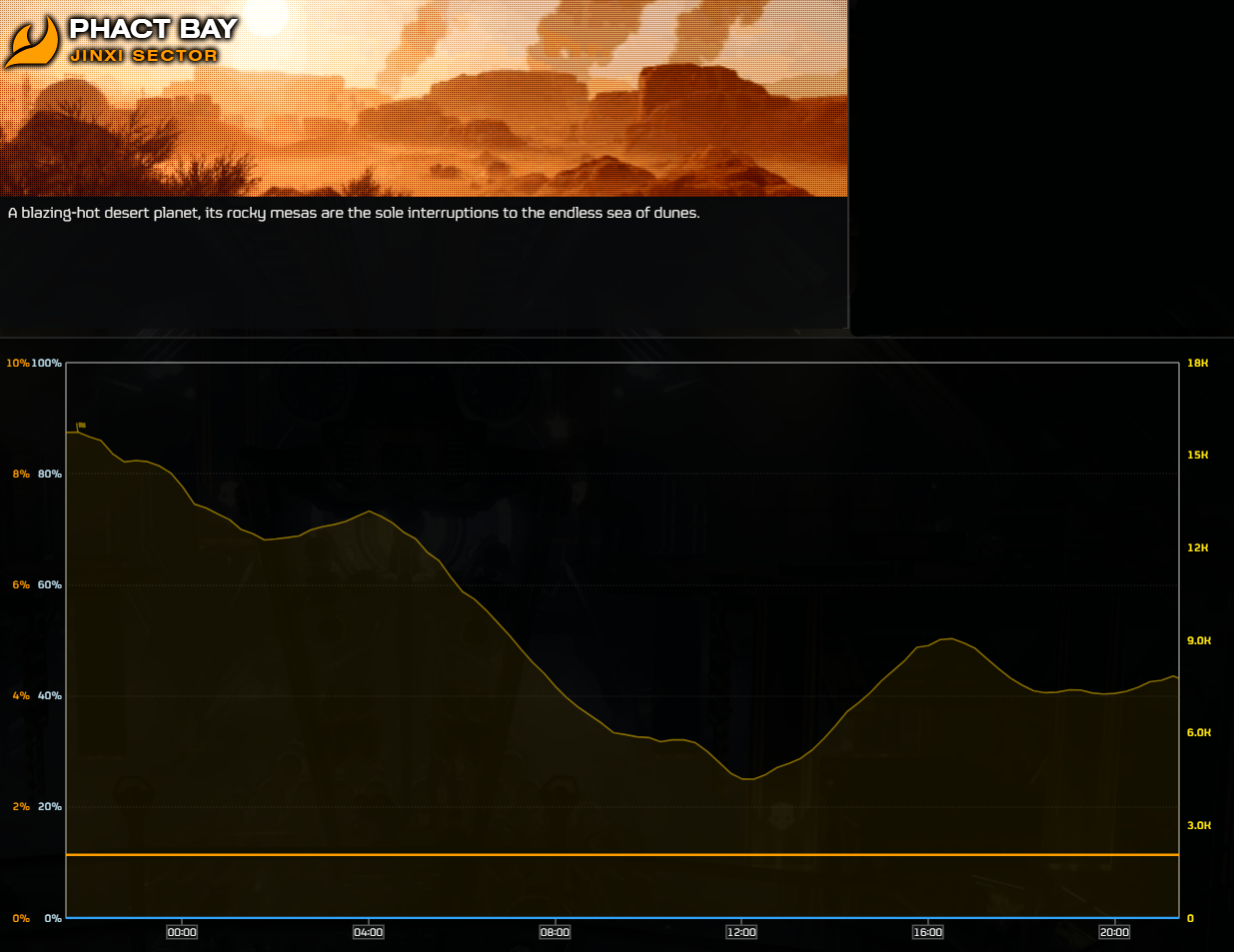Click the 20% left axis label

pos(50,806)
